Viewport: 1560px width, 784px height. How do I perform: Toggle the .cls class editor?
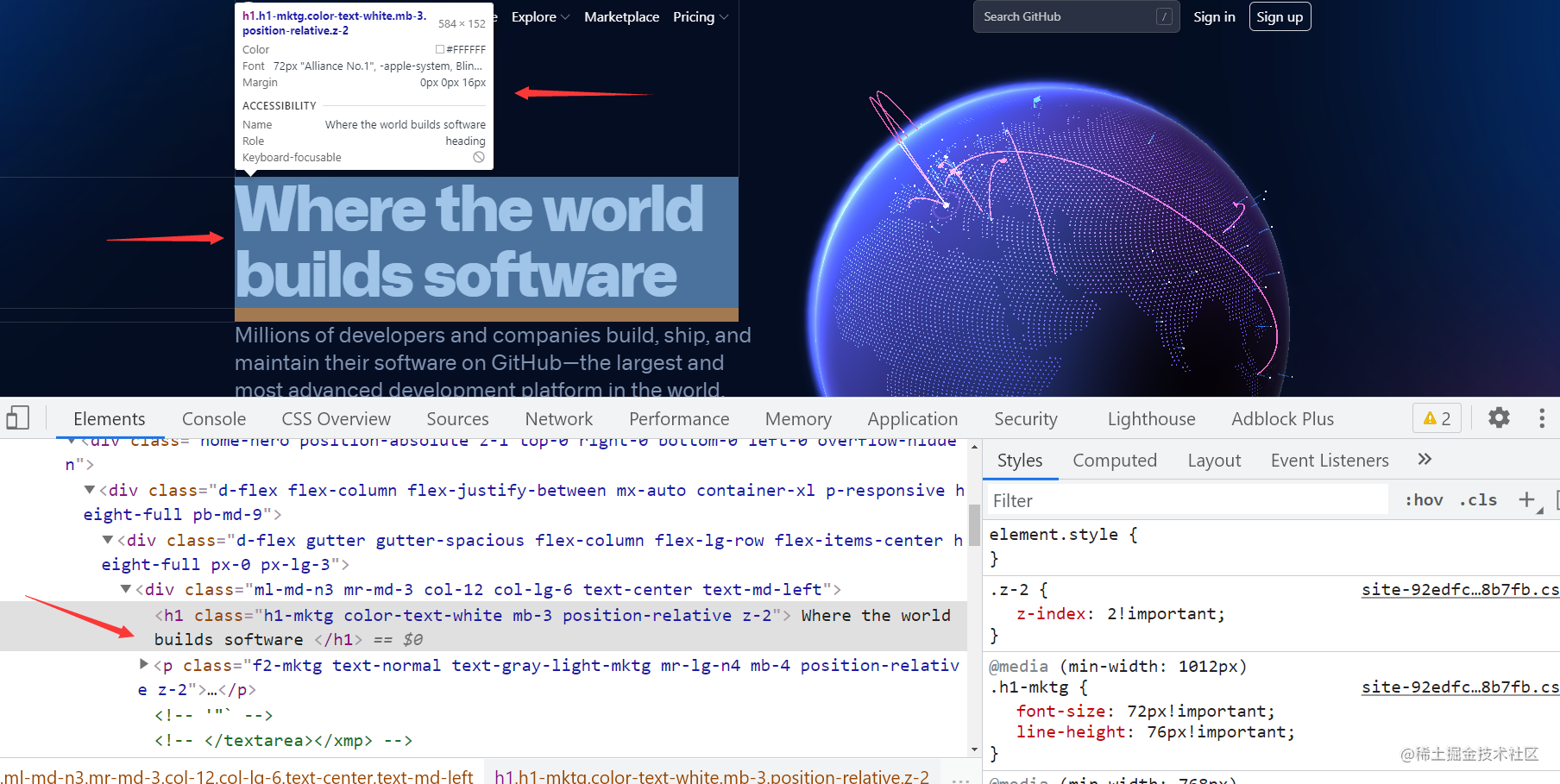point(1478,499)
